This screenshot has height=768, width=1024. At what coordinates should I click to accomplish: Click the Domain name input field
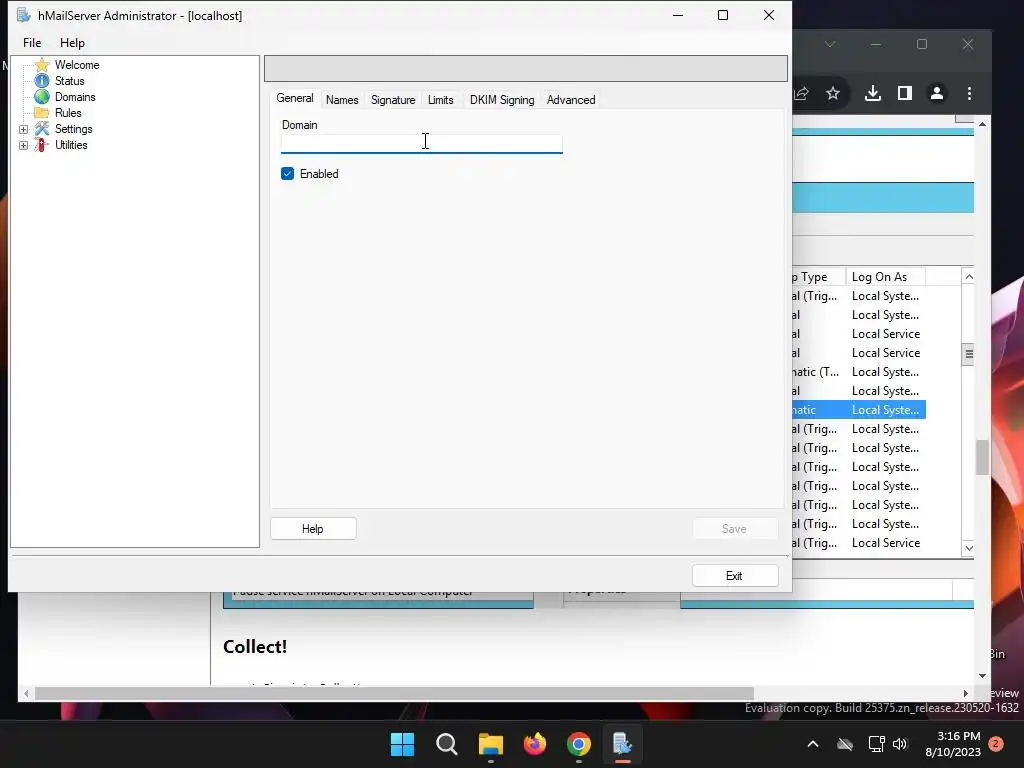pos(421,144)
